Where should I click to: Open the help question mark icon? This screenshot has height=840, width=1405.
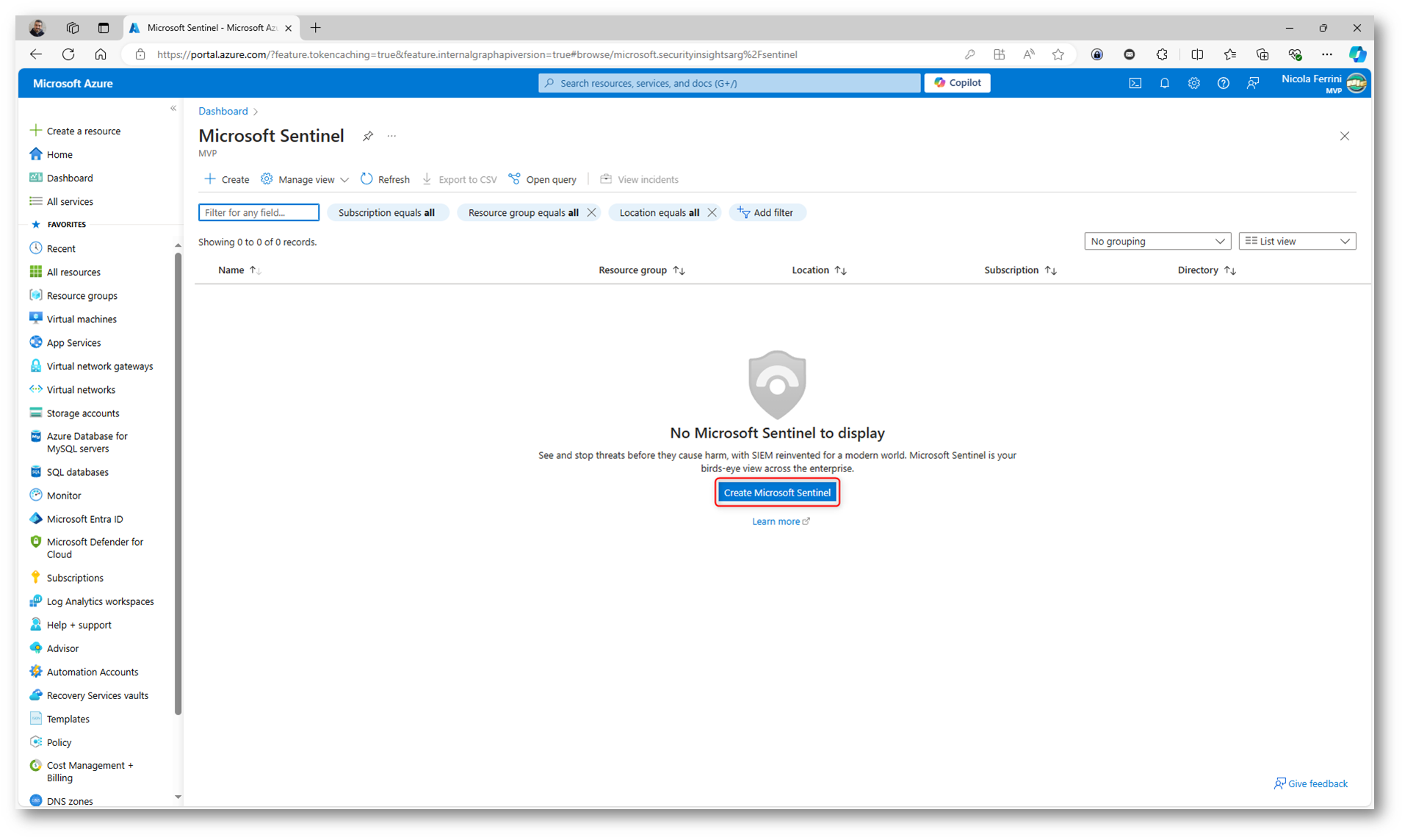pos(1223,83)
